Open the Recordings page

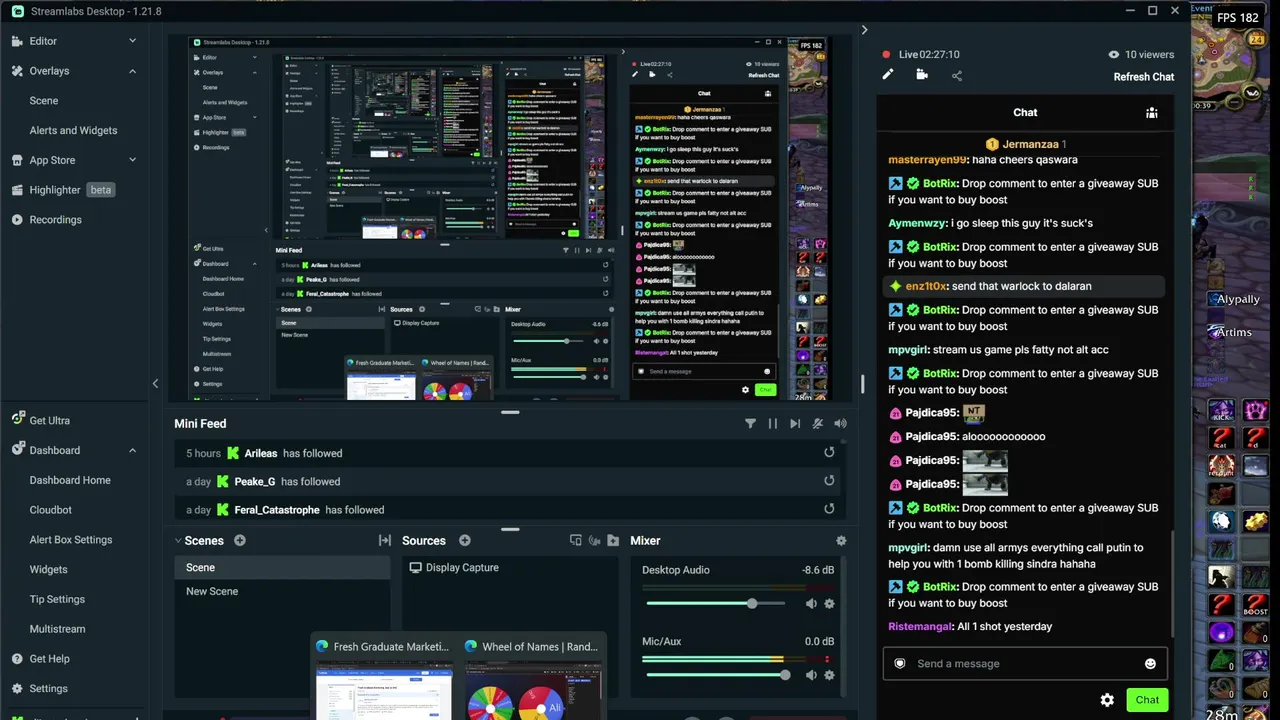pos(55,220)
